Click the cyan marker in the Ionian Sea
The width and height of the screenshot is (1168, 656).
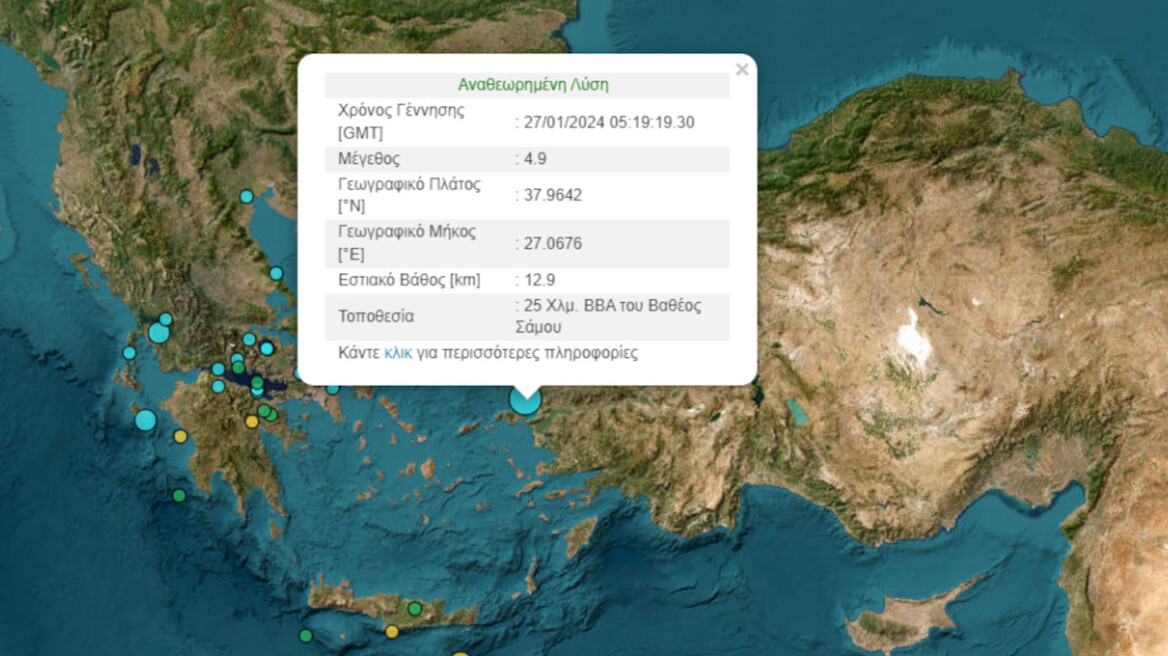[129, 352]
